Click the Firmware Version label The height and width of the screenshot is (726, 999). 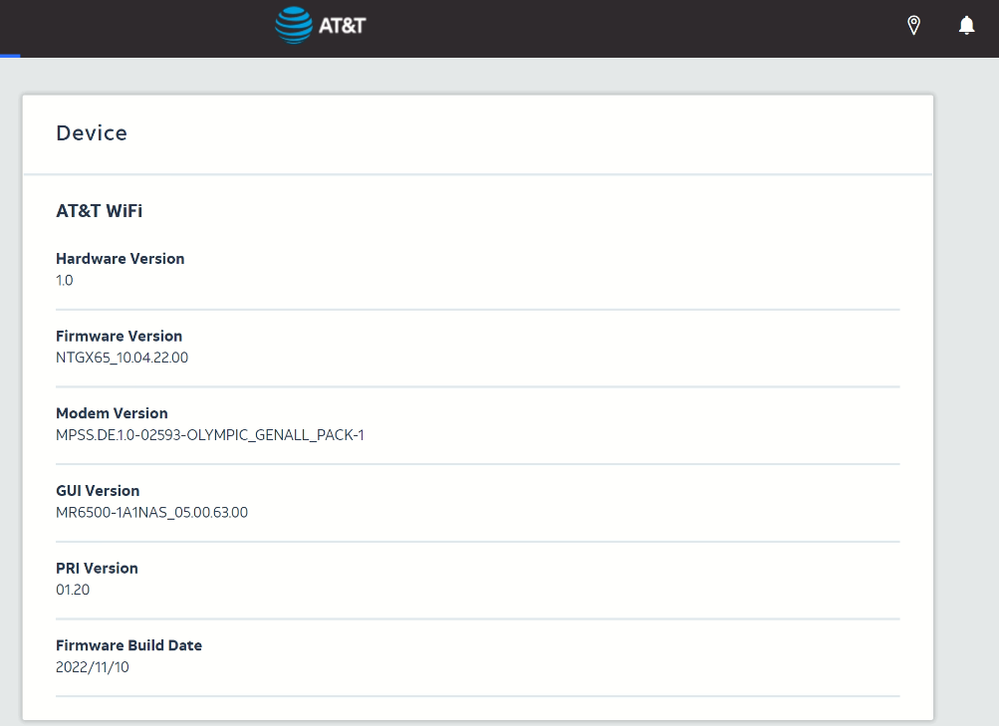pyautogui.click(x=119, y=336)
